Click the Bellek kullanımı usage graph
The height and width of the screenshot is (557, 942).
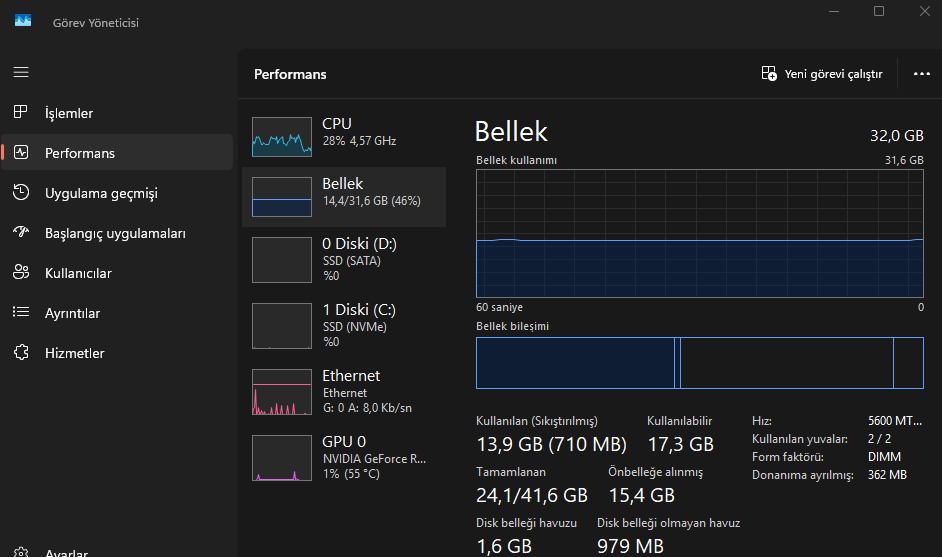tap(699, 234)
